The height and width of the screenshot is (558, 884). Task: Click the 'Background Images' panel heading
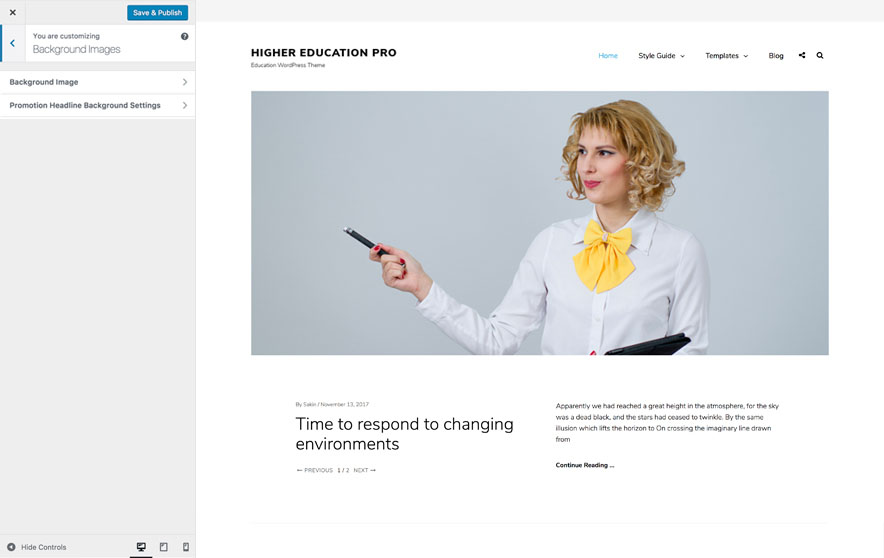click(76, 50)
